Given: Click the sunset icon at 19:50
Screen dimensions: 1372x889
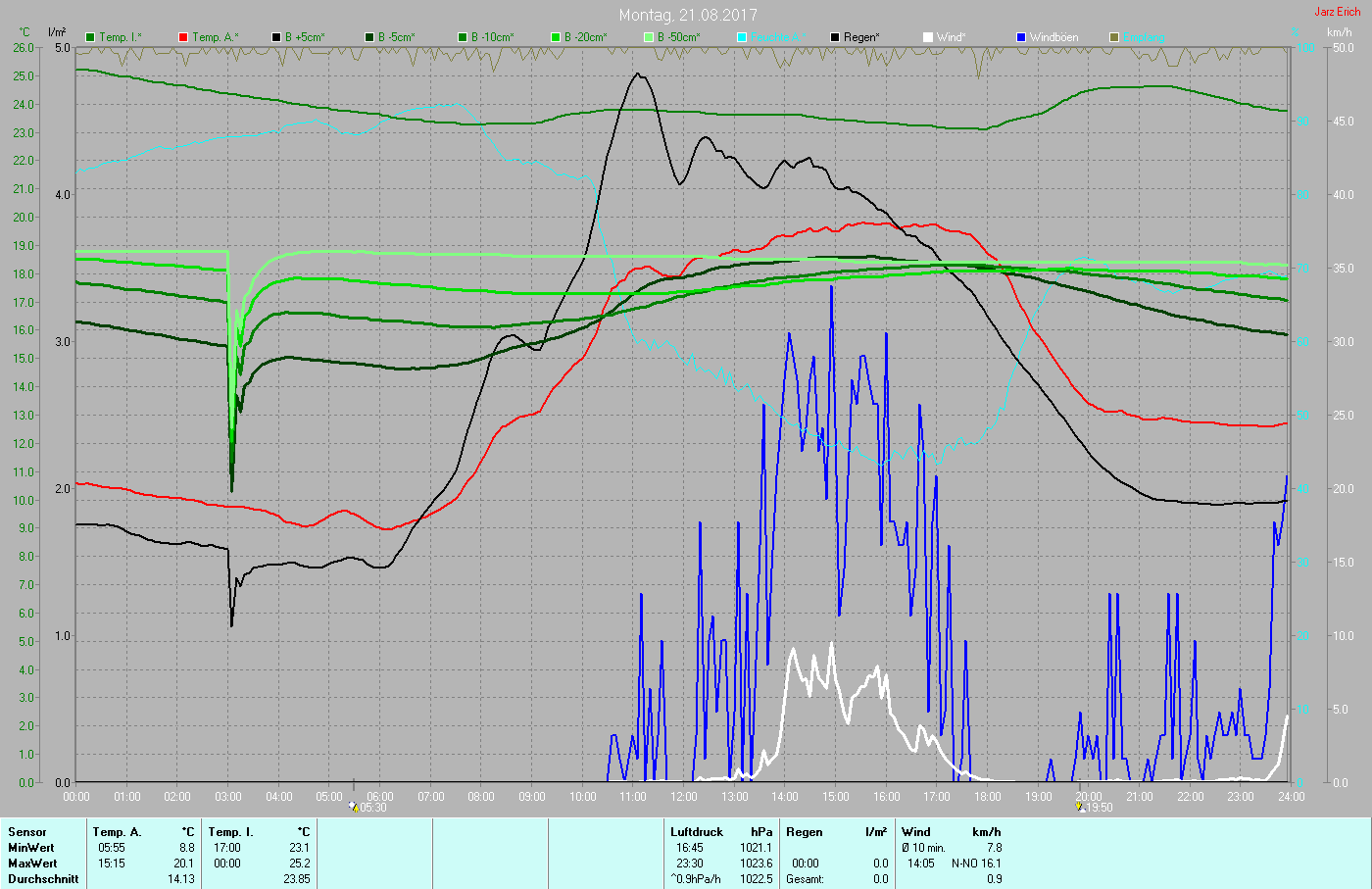Looking at the screenshot, I should pos(1080,807).
